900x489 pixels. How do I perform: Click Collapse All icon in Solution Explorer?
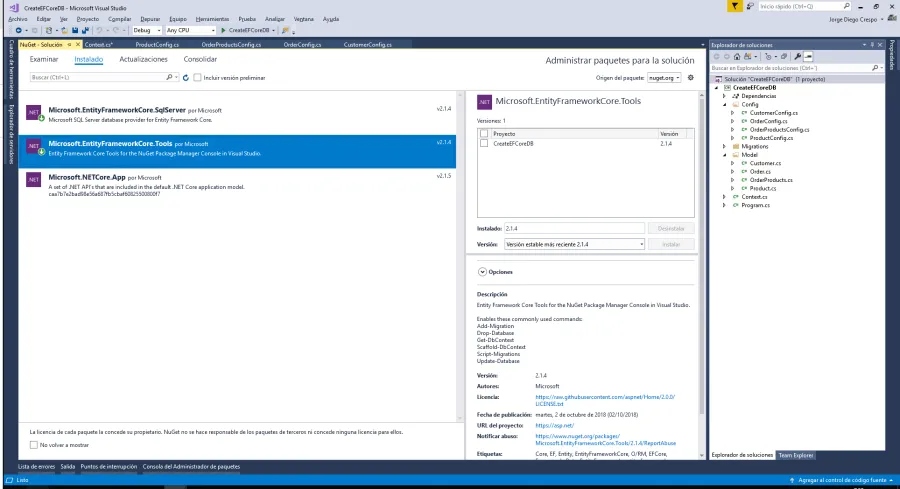(x=784, y=56)
